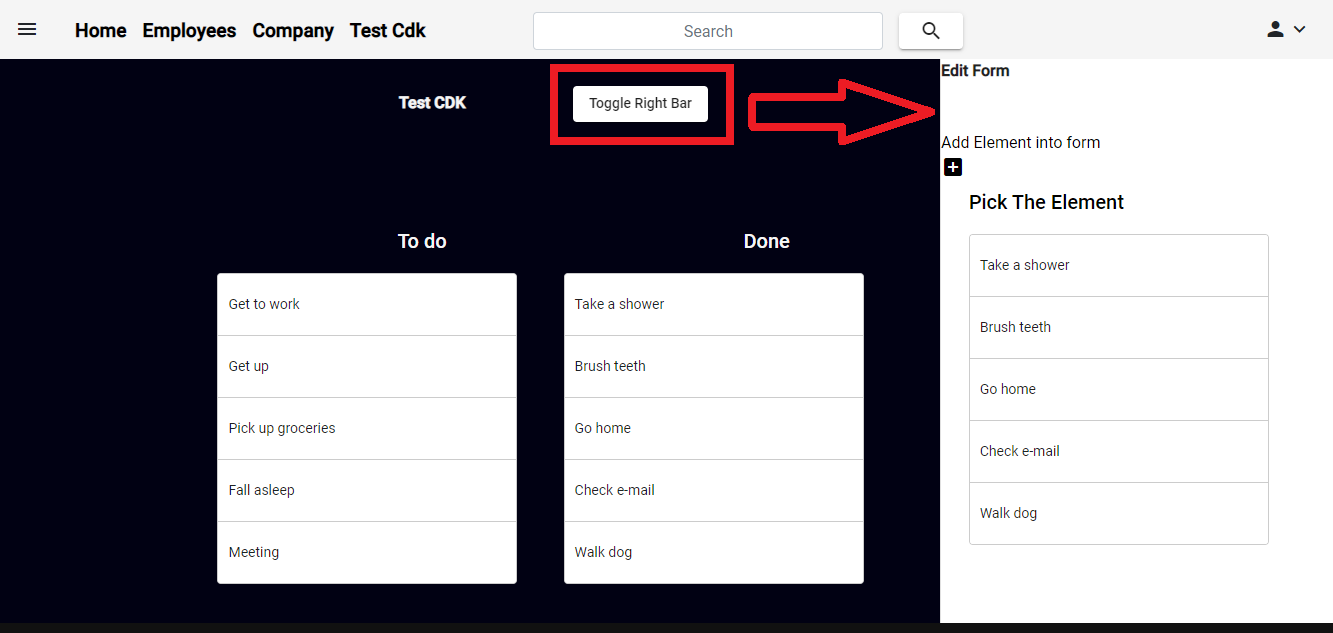Focus the Search input field
This screenshot has height=633, width=1333.
click(x=708, y=31)
